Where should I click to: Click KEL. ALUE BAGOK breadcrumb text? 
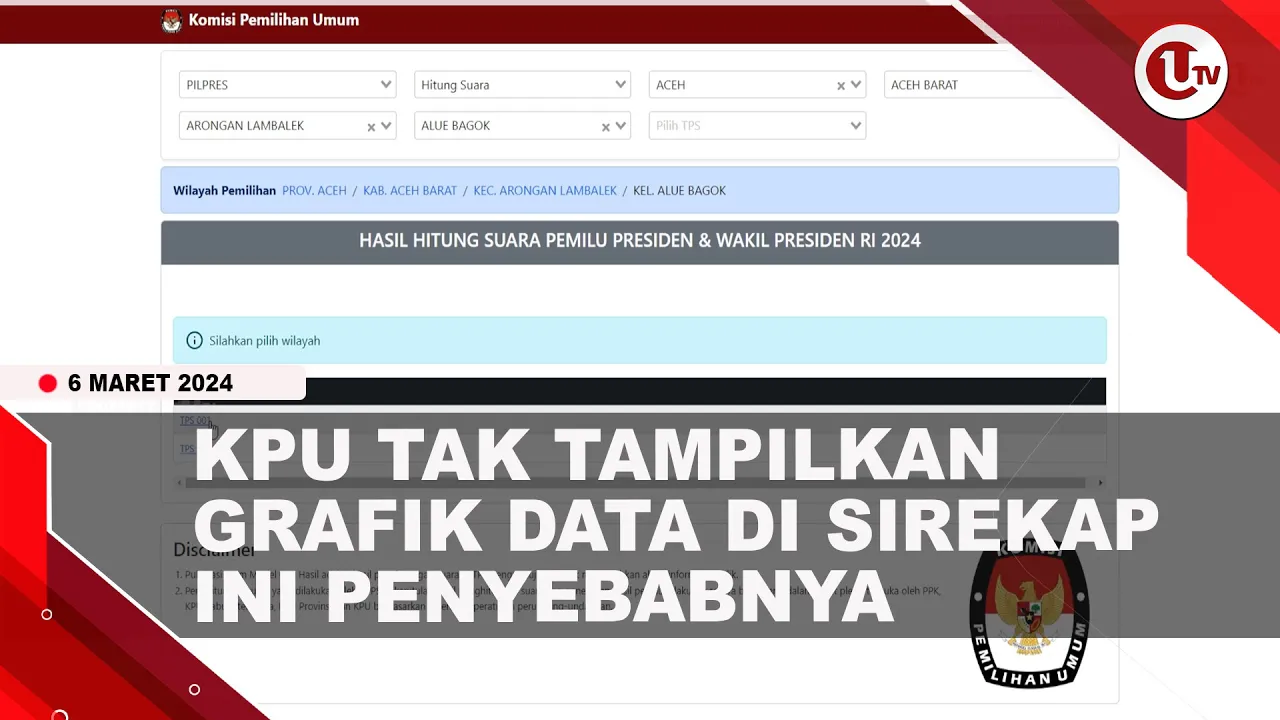point(680,190)
